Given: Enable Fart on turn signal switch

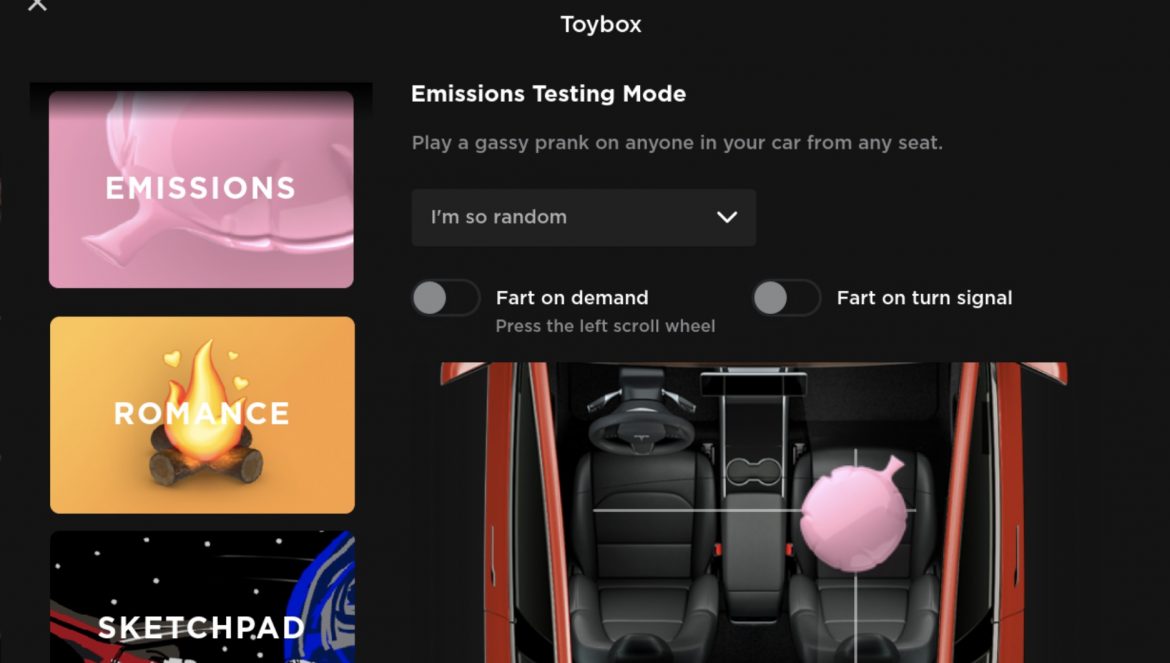Looking at the screenshot, I should (x=786, y=298).
